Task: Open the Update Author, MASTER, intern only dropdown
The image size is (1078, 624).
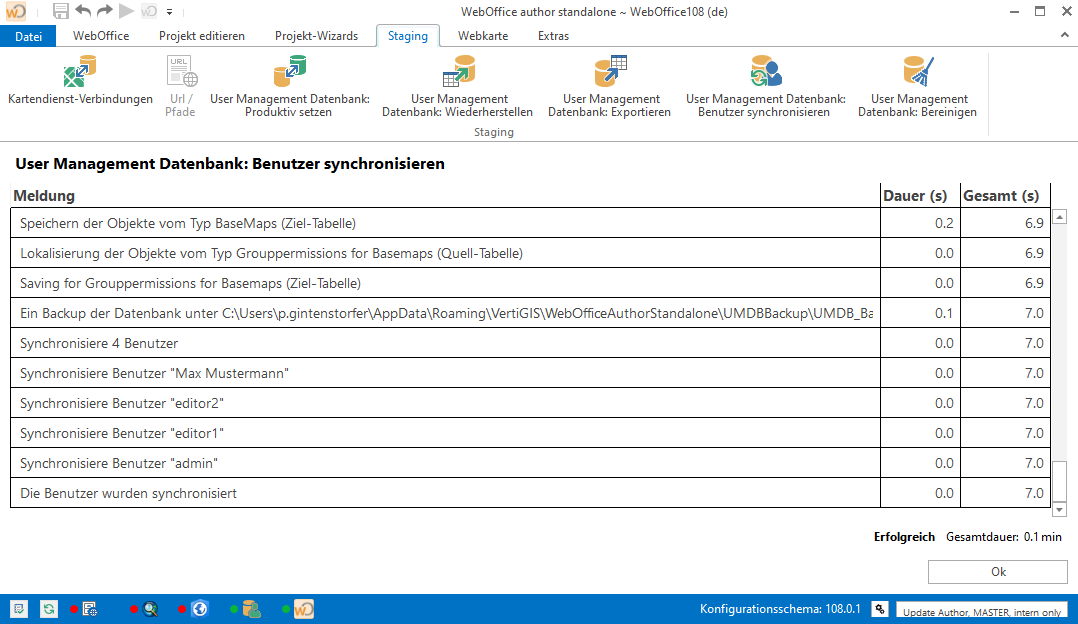Action: (981, 609)
